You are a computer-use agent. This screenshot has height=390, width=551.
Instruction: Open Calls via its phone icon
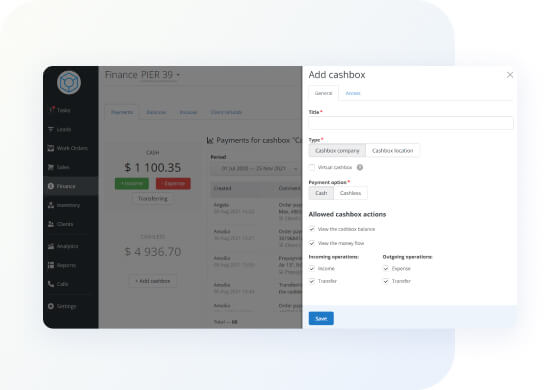[x=51, y=284]
